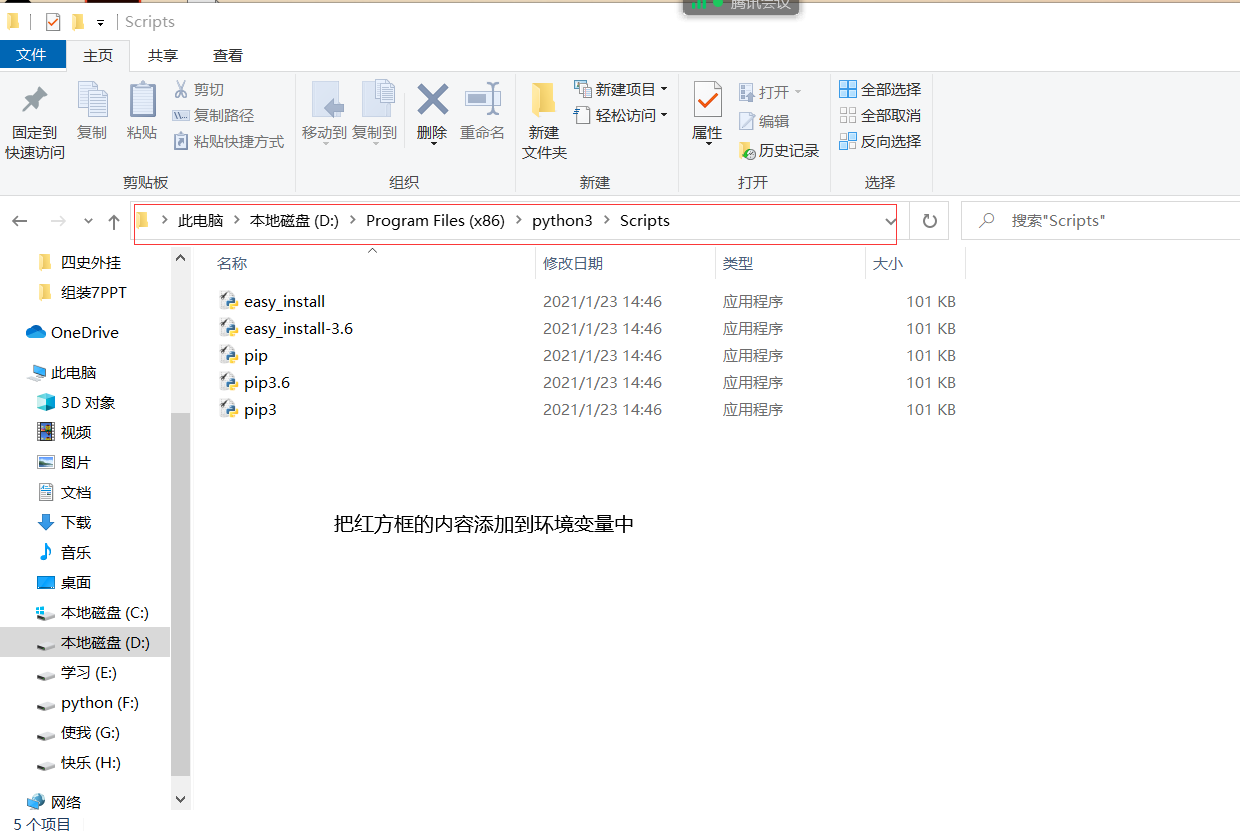Image resolution: width=1240 pixels, height=836 pixels.
Task: Create a new folder with 新建文件夹
Action: 543,118
